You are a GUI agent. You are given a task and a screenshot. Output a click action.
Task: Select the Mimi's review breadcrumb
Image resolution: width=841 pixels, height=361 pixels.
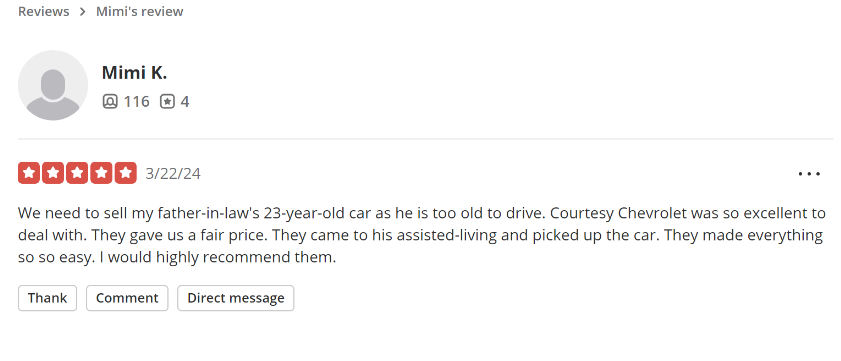click(139, 11)
